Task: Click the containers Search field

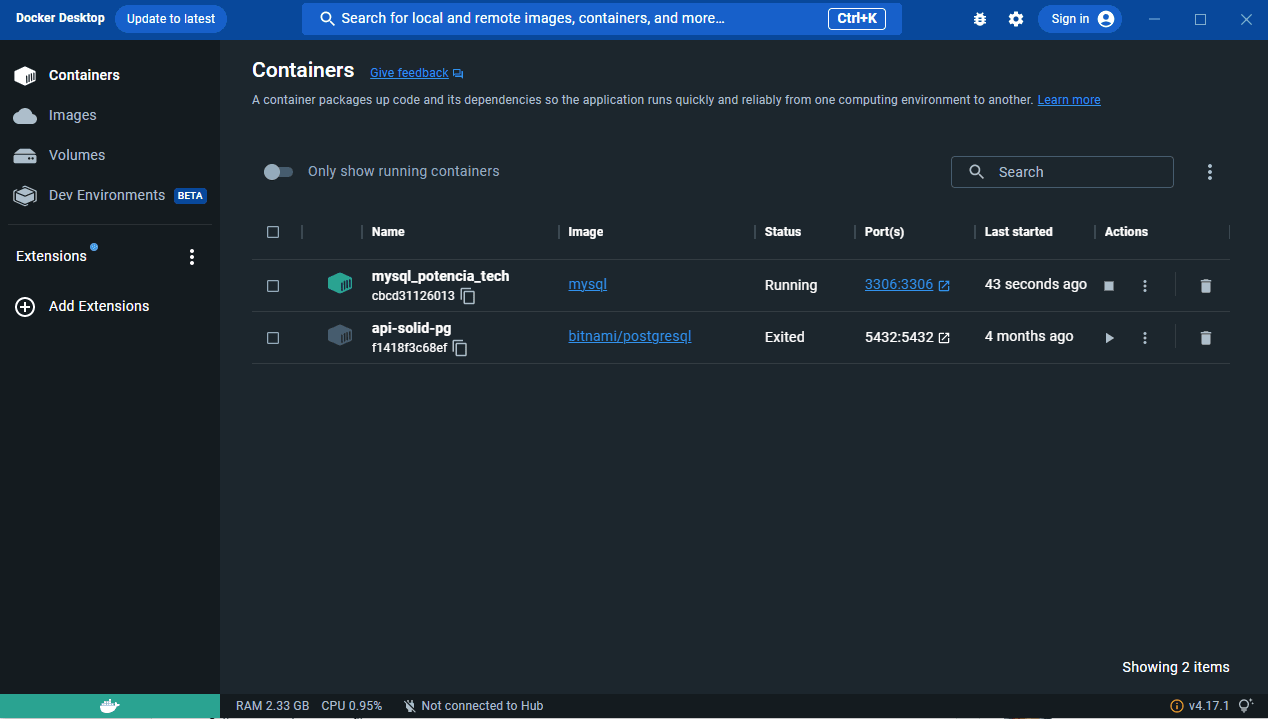Action: click(x=1062, y=172)
